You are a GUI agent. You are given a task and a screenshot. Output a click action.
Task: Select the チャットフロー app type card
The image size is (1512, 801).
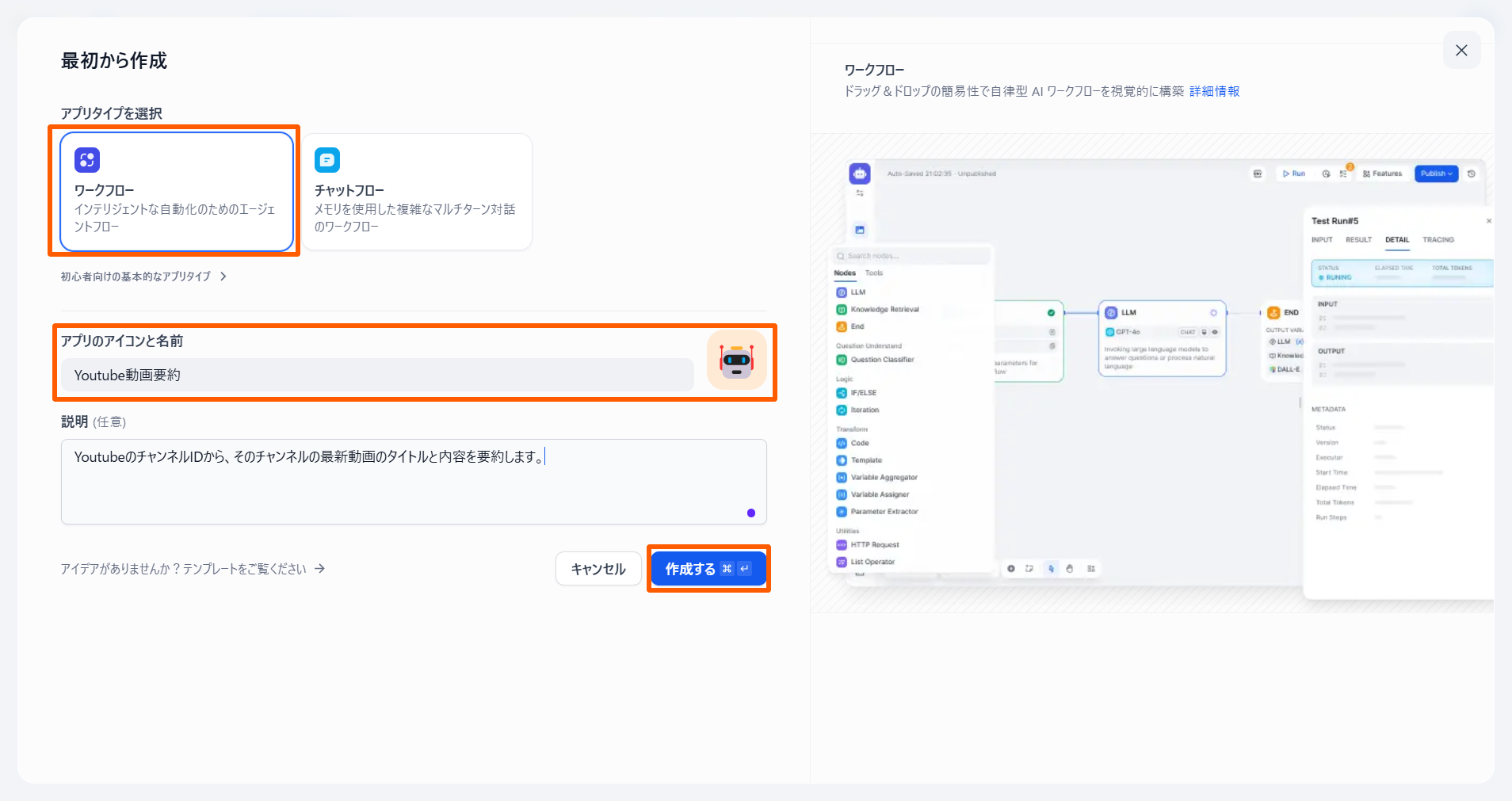pyautogui.click(x=417, y=192)
